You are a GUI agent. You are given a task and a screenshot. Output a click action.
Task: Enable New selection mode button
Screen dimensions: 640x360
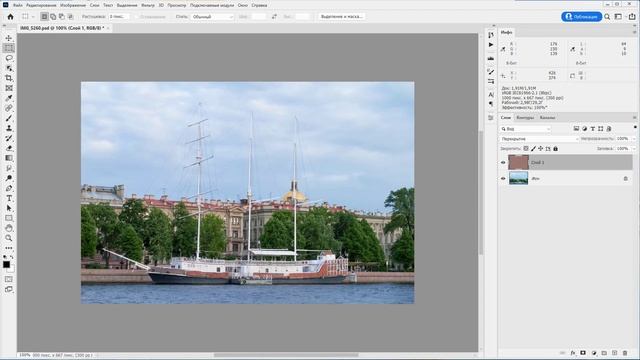tap(44, 17)
